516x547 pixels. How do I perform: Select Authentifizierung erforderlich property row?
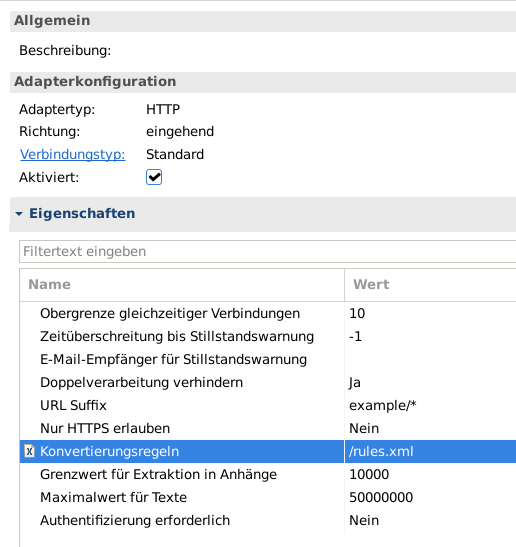[268, 520]
